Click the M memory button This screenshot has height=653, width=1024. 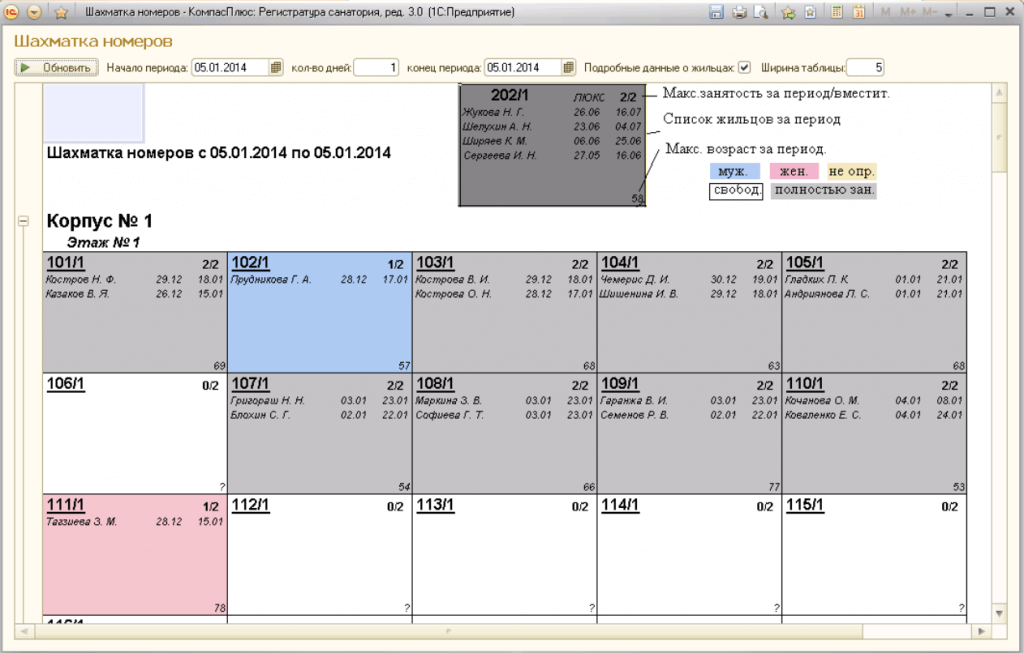886,12
